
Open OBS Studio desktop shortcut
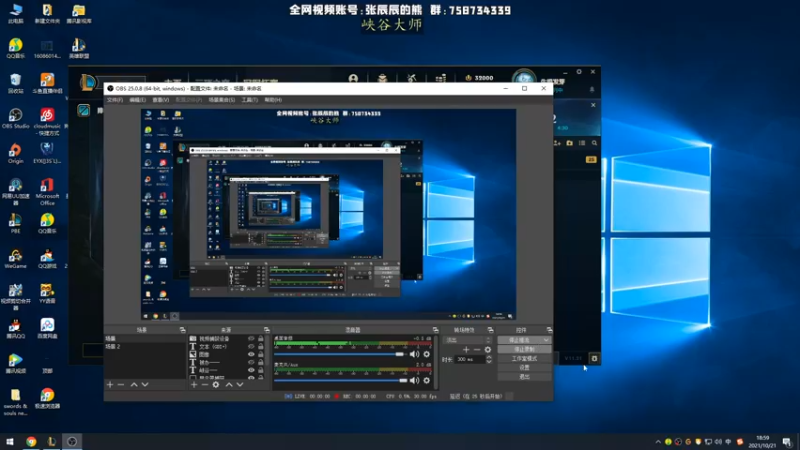(15, 118)
